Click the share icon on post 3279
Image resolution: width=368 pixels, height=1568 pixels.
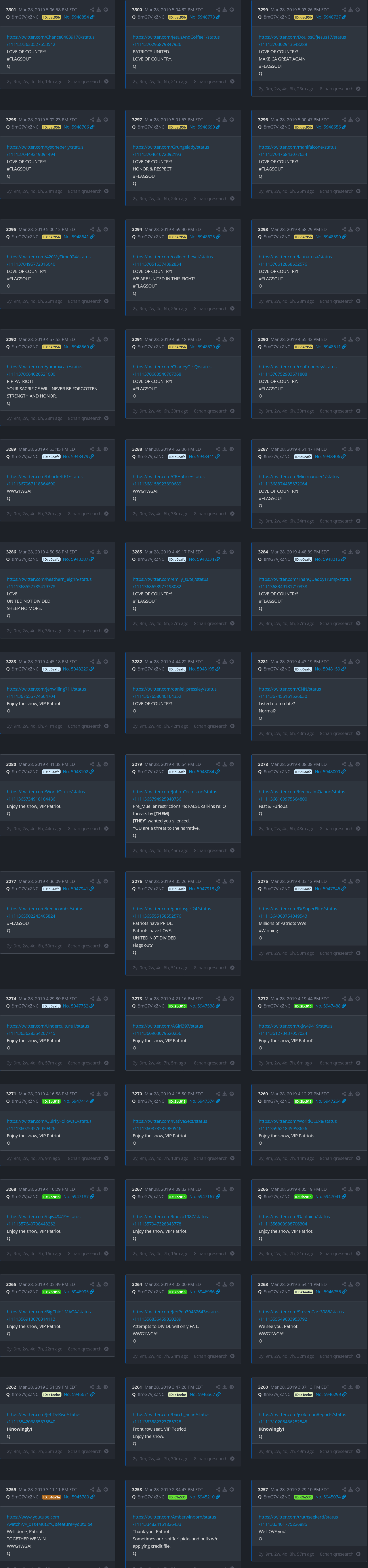218,765
